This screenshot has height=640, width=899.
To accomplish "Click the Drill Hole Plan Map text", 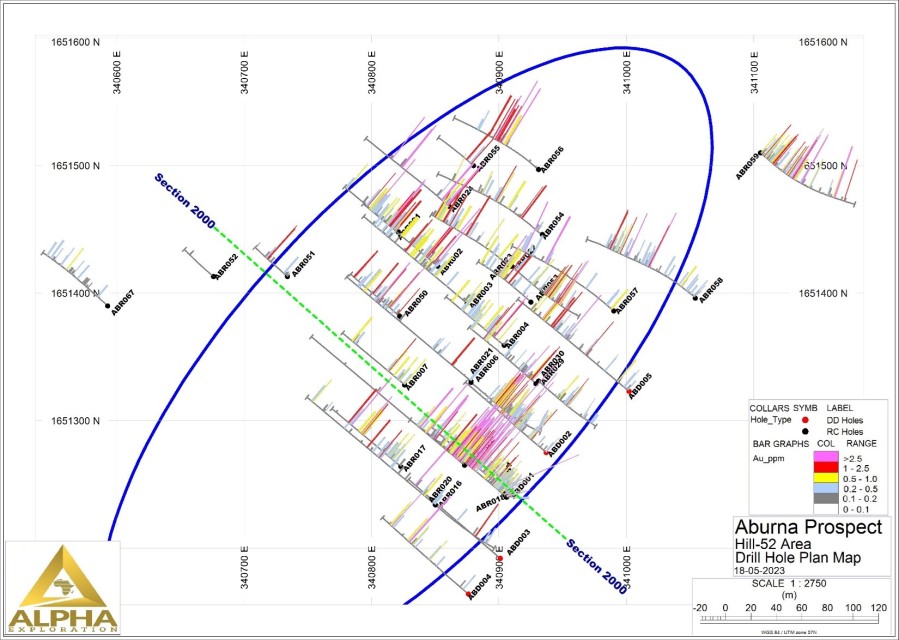I will pyautogui.click(x=798, y=557).
